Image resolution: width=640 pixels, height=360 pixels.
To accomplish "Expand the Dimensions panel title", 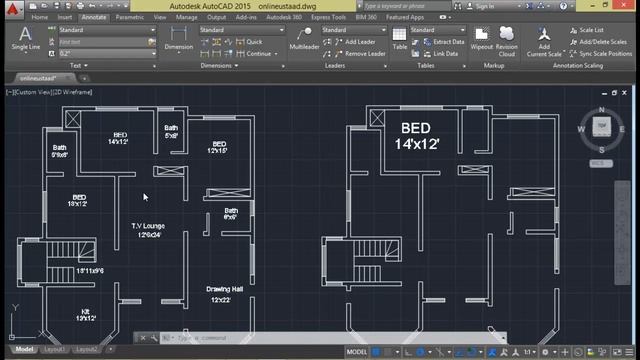I will (x=219, y=65).
